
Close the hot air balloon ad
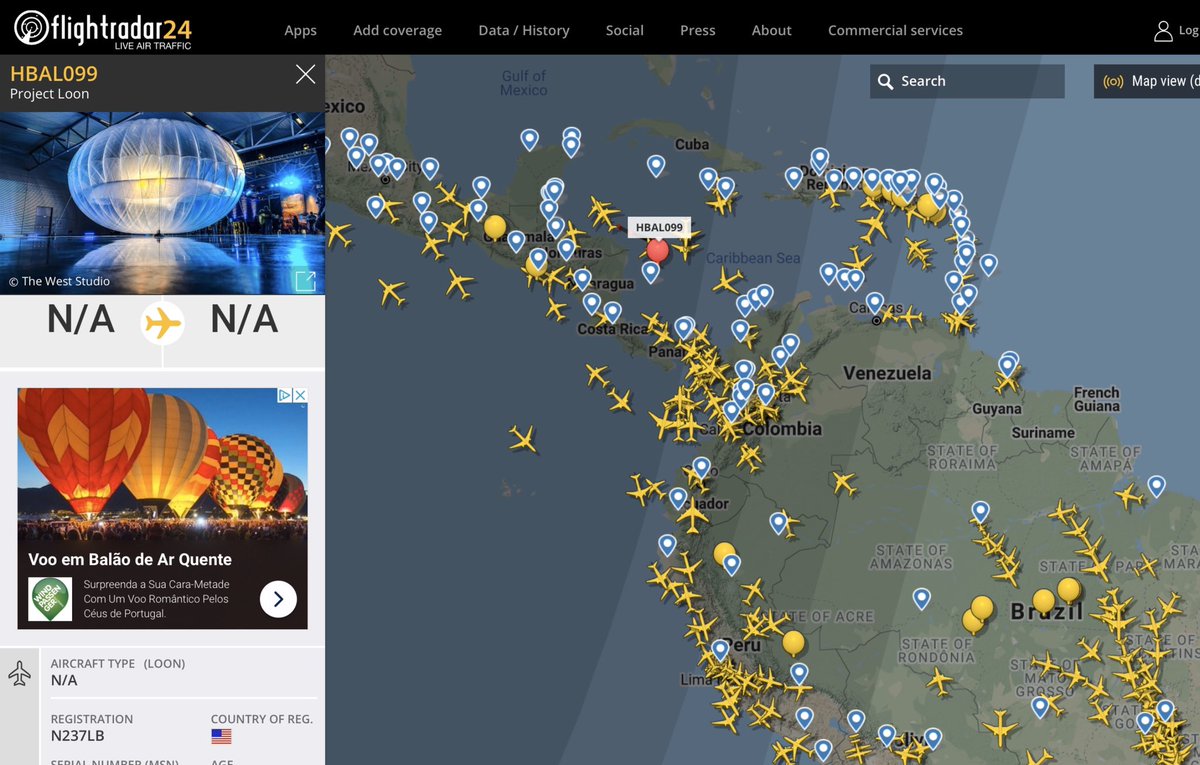299,396
